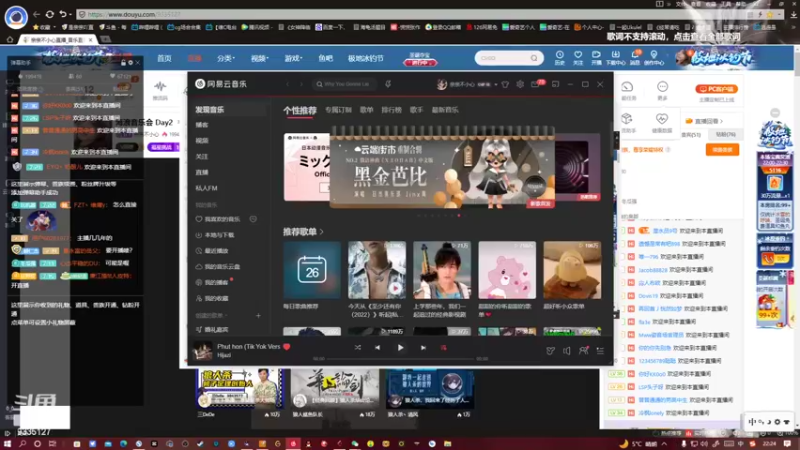Unlike song Phut hon with heart icon
Image resolution: width=800 pixels, height=450 pixels.
pyautogui.click(x=287, y=346)
